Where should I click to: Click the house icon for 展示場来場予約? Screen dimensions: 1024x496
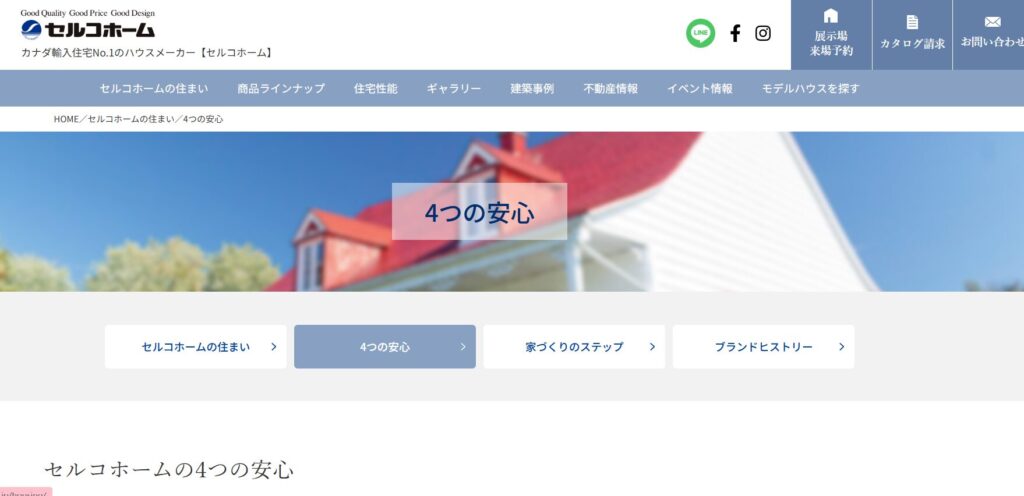pos(831,16)
